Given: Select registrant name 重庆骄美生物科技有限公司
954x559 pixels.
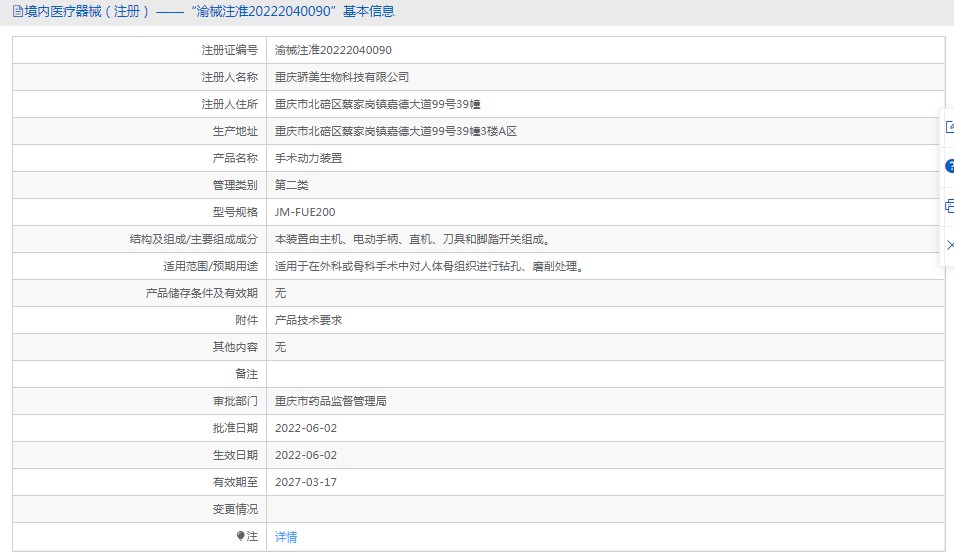Looking at the screenshot, I should pyautogui.click(x=342, y=77).
